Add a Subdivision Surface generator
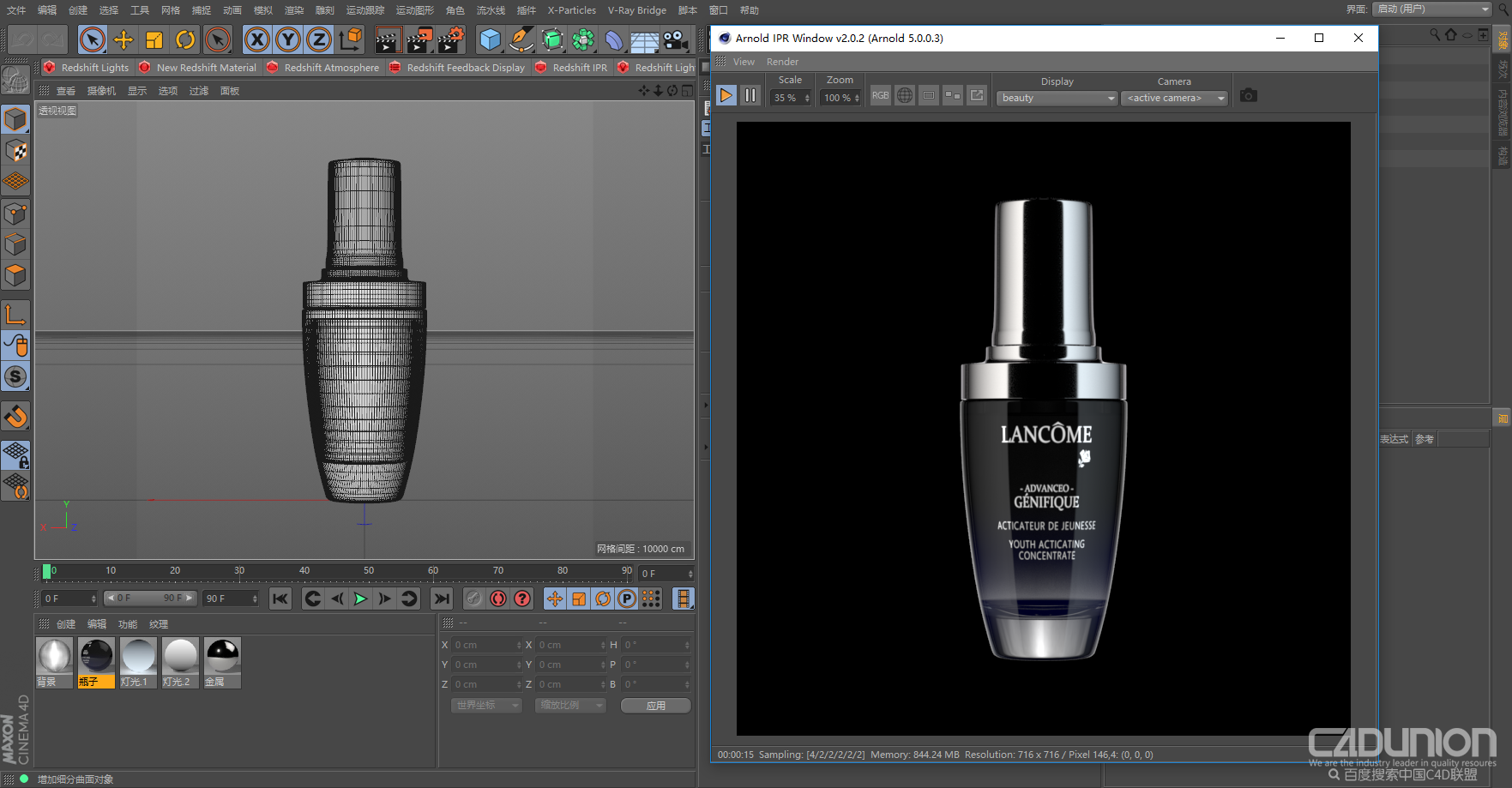The width and height of the screenshot is (1512, 788). point(552,39)
